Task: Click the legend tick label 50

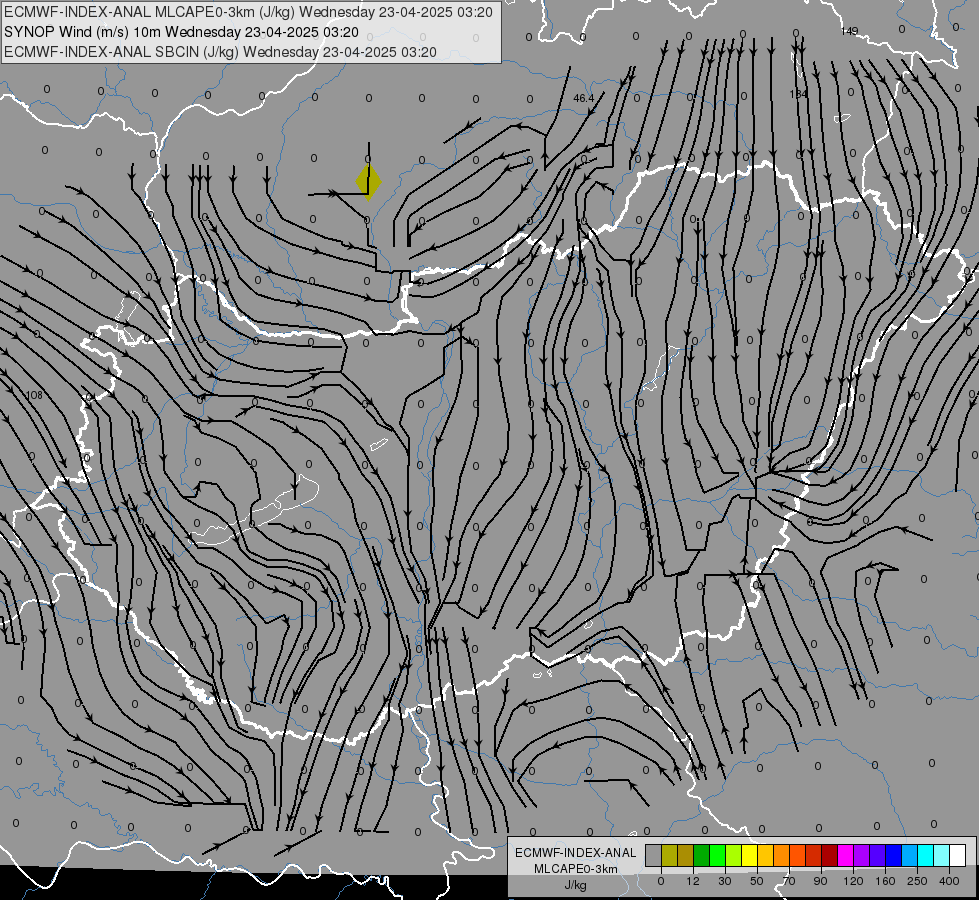Action: [x=757, y=881]
